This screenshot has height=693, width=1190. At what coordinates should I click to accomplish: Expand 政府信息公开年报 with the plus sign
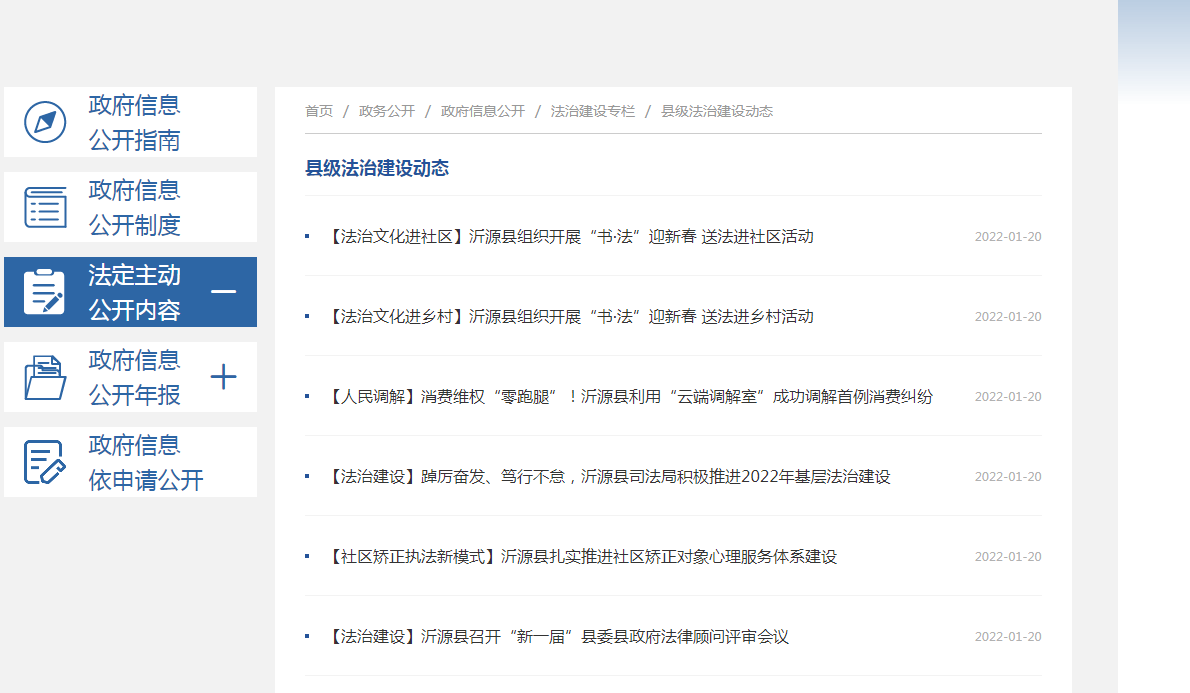click(224, 377)
